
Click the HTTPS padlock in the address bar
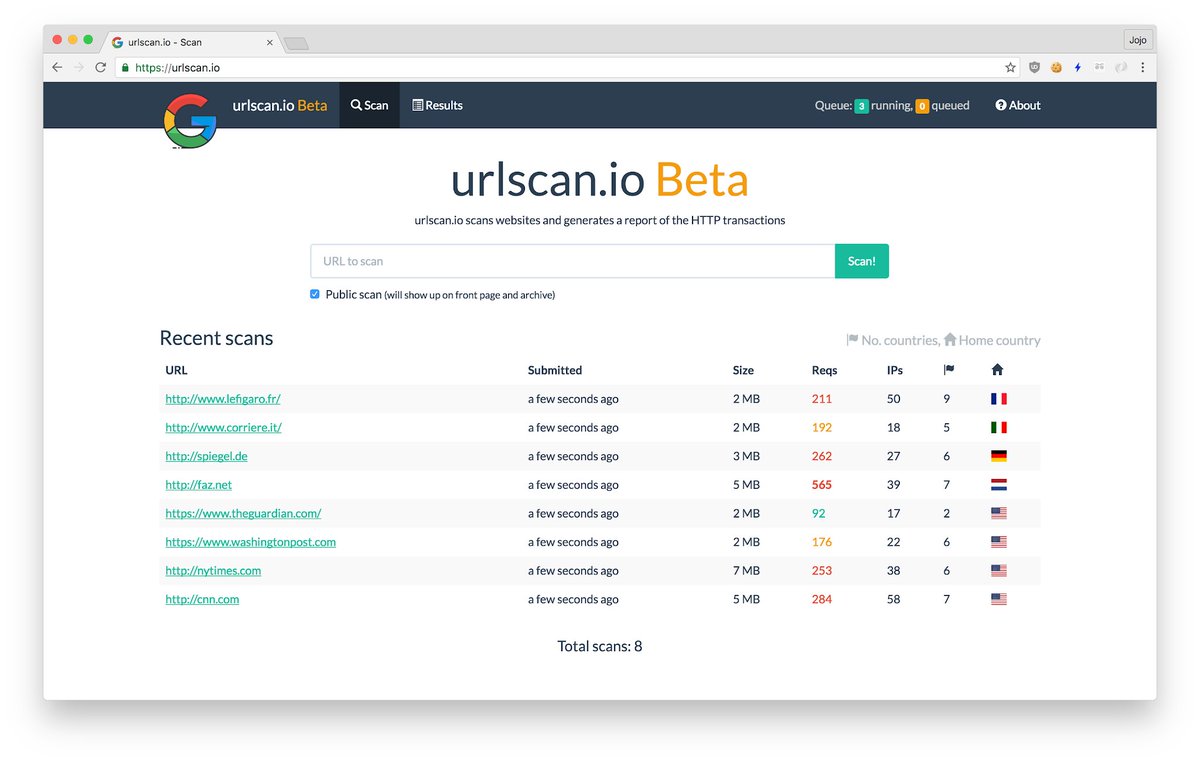pos(127,67)
